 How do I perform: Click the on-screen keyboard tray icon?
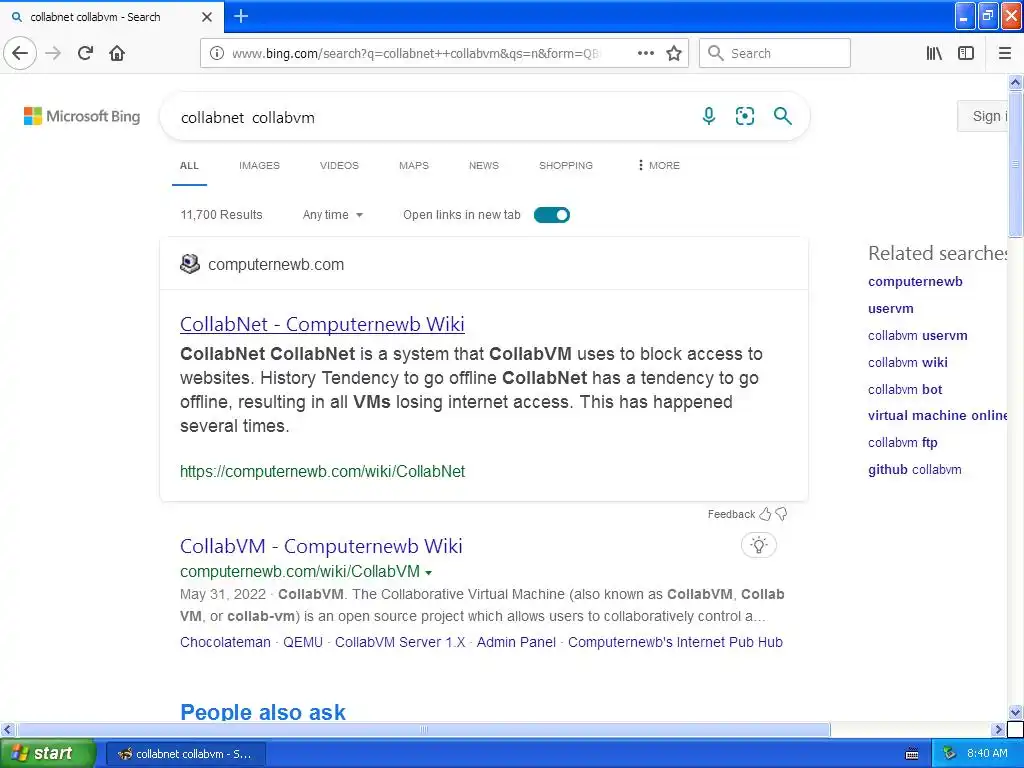[x=912, y=754]
